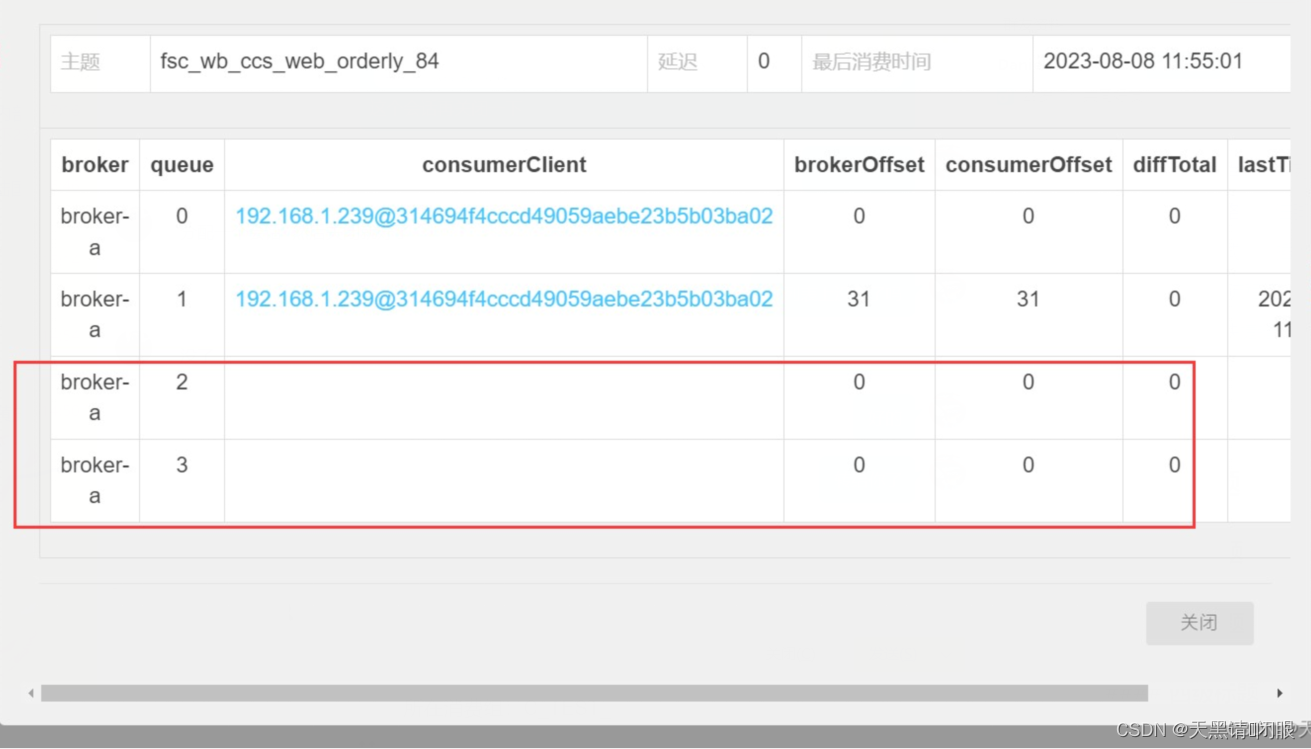Click the brokerOffset column header
1311x749 pixels.
[859, 165]
